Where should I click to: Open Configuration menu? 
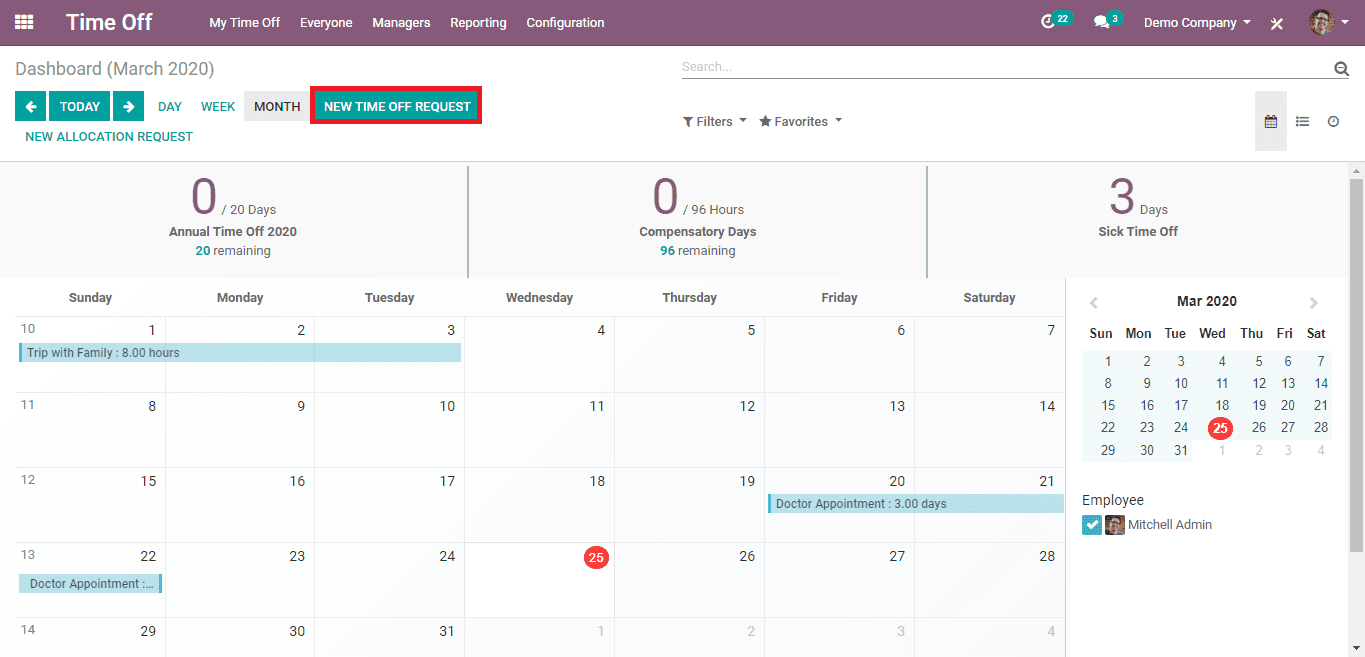coord(565,22)
